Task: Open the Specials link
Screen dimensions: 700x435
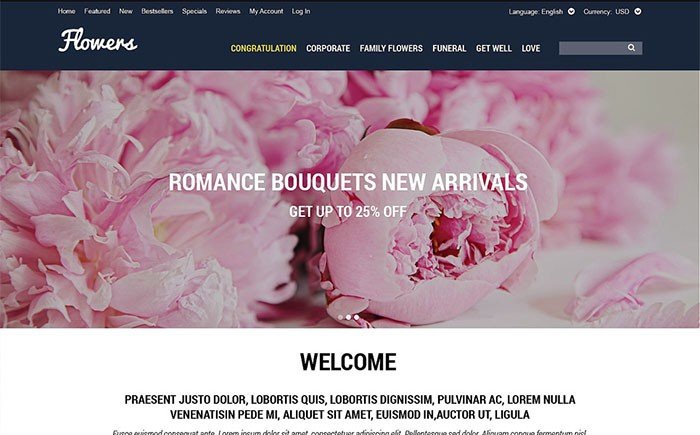Action: (194, 11)
